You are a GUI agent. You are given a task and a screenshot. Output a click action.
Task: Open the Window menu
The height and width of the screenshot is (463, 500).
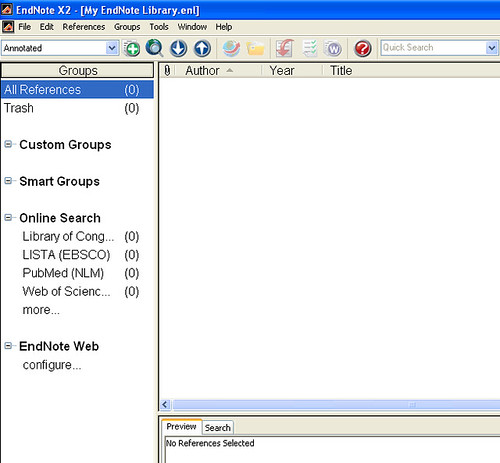pyautogui.click(x=192, y=27)
